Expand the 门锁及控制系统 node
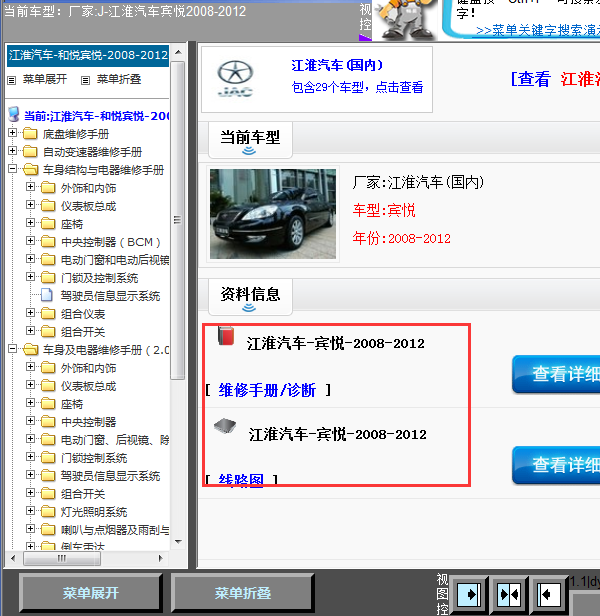The width and height of the screenshot is (600, 616). click(30, 277)
